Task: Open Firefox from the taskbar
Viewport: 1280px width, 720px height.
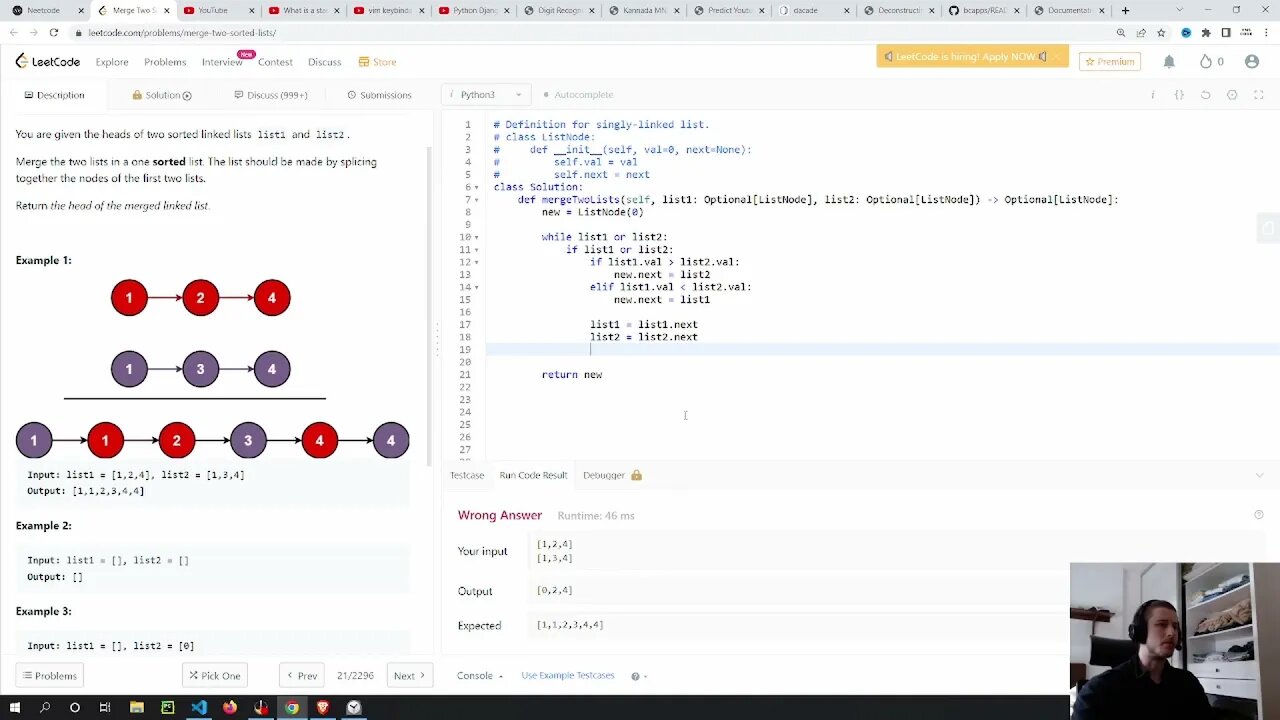Action: click(229, 708)
